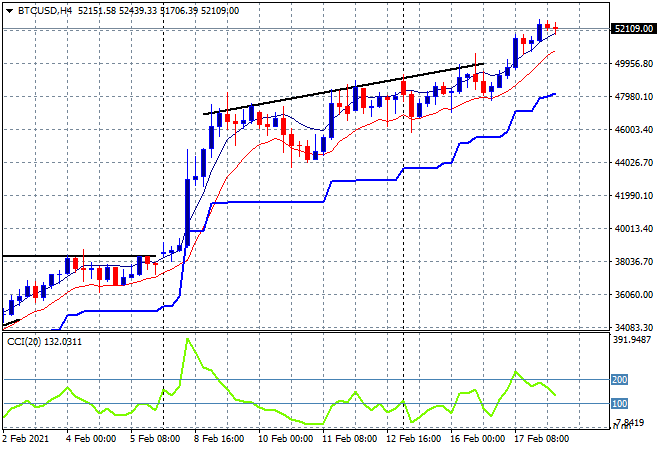
Task: Select the 46003.40 price axis label
Action: (x=633, y=129)
